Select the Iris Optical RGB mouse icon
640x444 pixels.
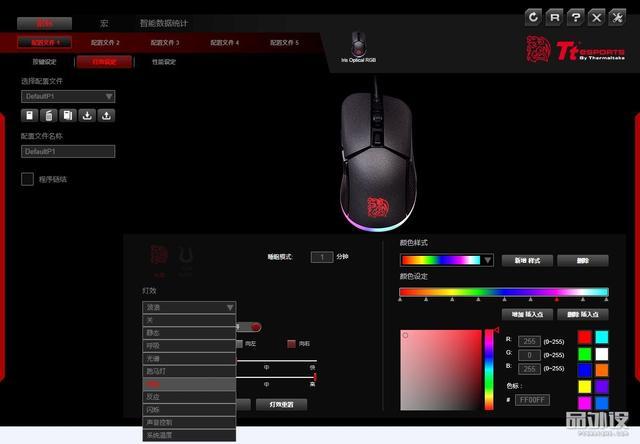click(x=358, y=44)
